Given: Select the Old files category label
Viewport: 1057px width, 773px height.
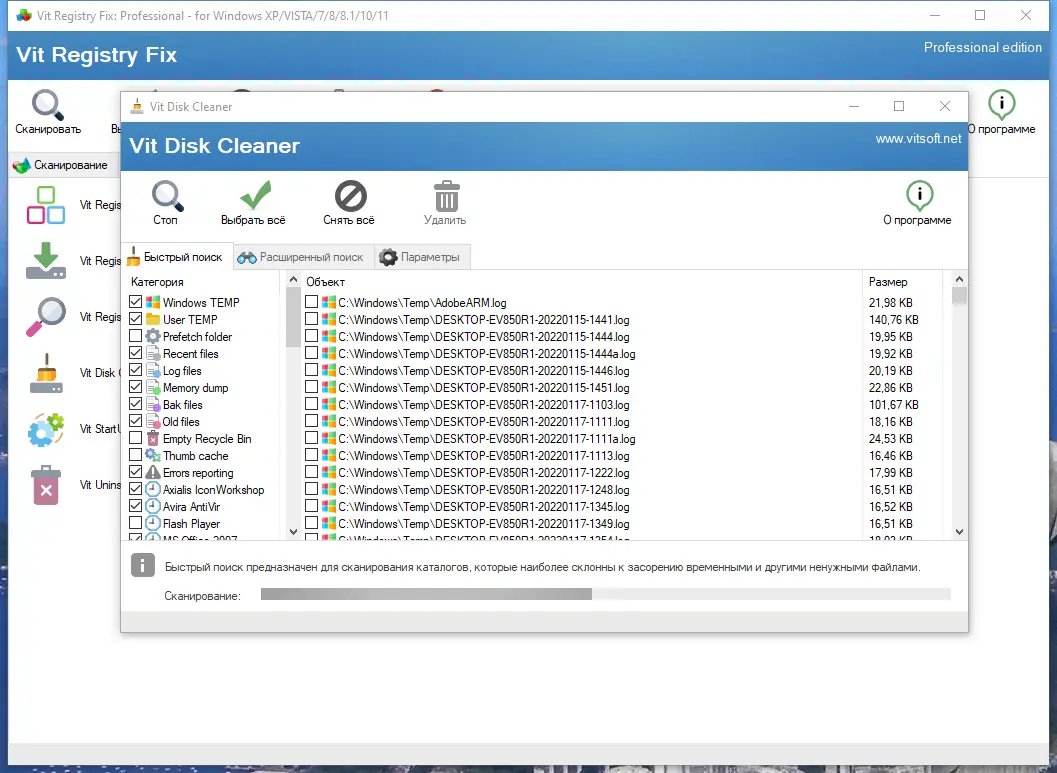Looking at the screenshot, I should [x=181, y=422].
